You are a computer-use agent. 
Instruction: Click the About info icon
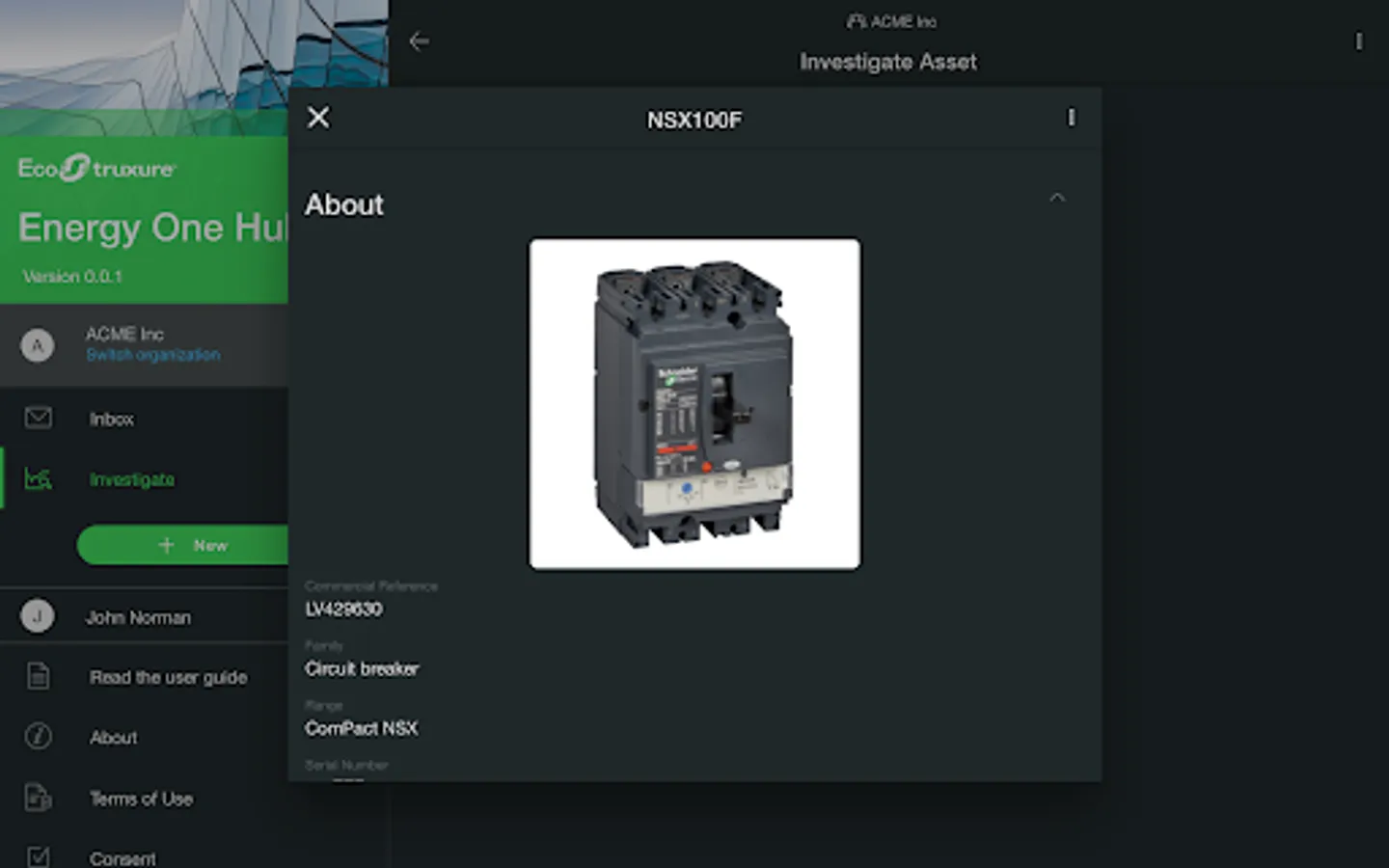pyautogui.click(x=38, y=737)
